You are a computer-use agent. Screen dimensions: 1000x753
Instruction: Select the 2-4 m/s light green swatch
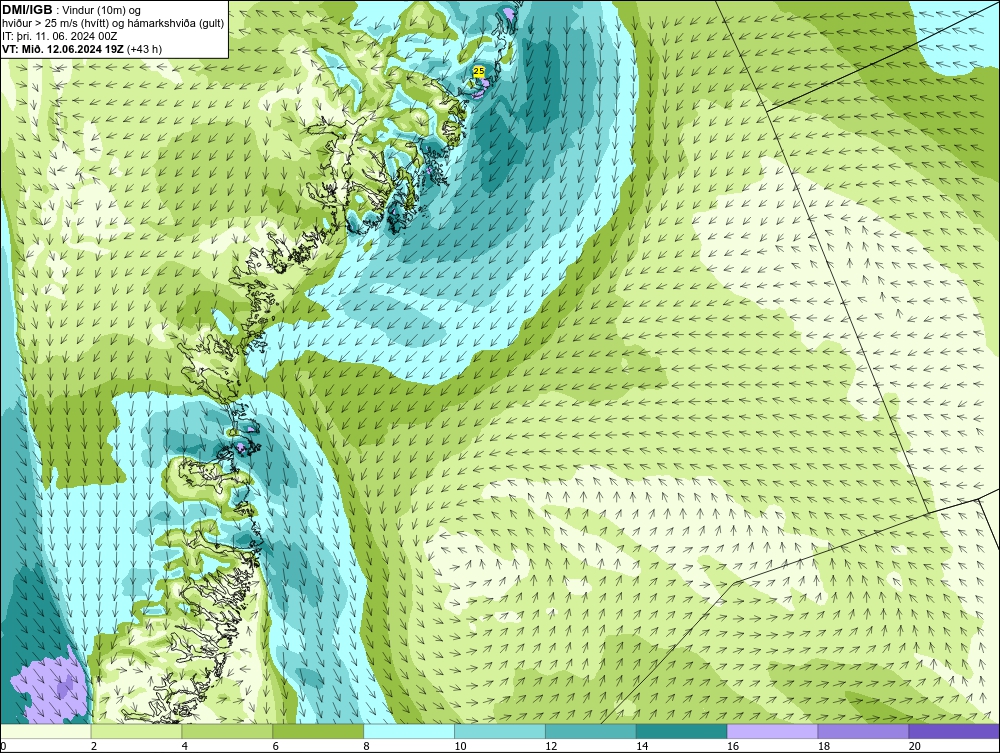[x=136, y=731]
